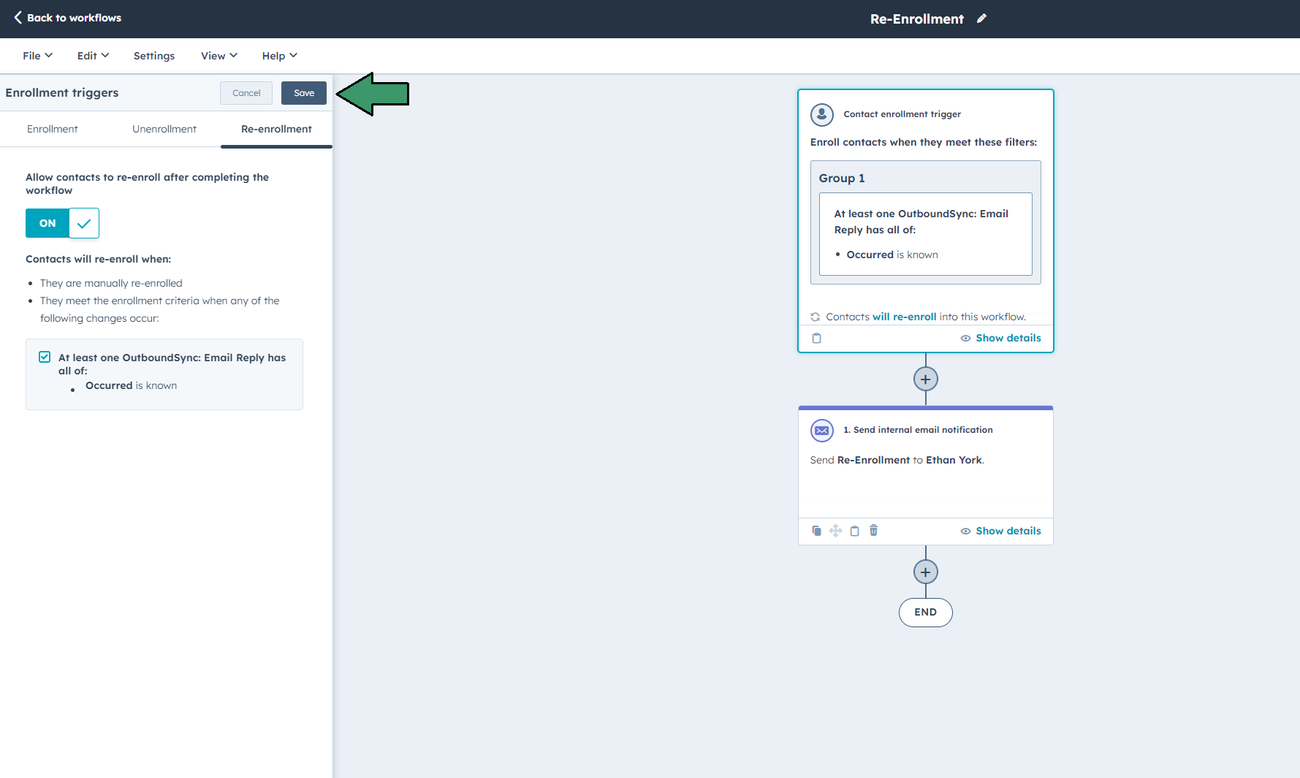Delete the email action via the trash icon

(x=873, y=530)
